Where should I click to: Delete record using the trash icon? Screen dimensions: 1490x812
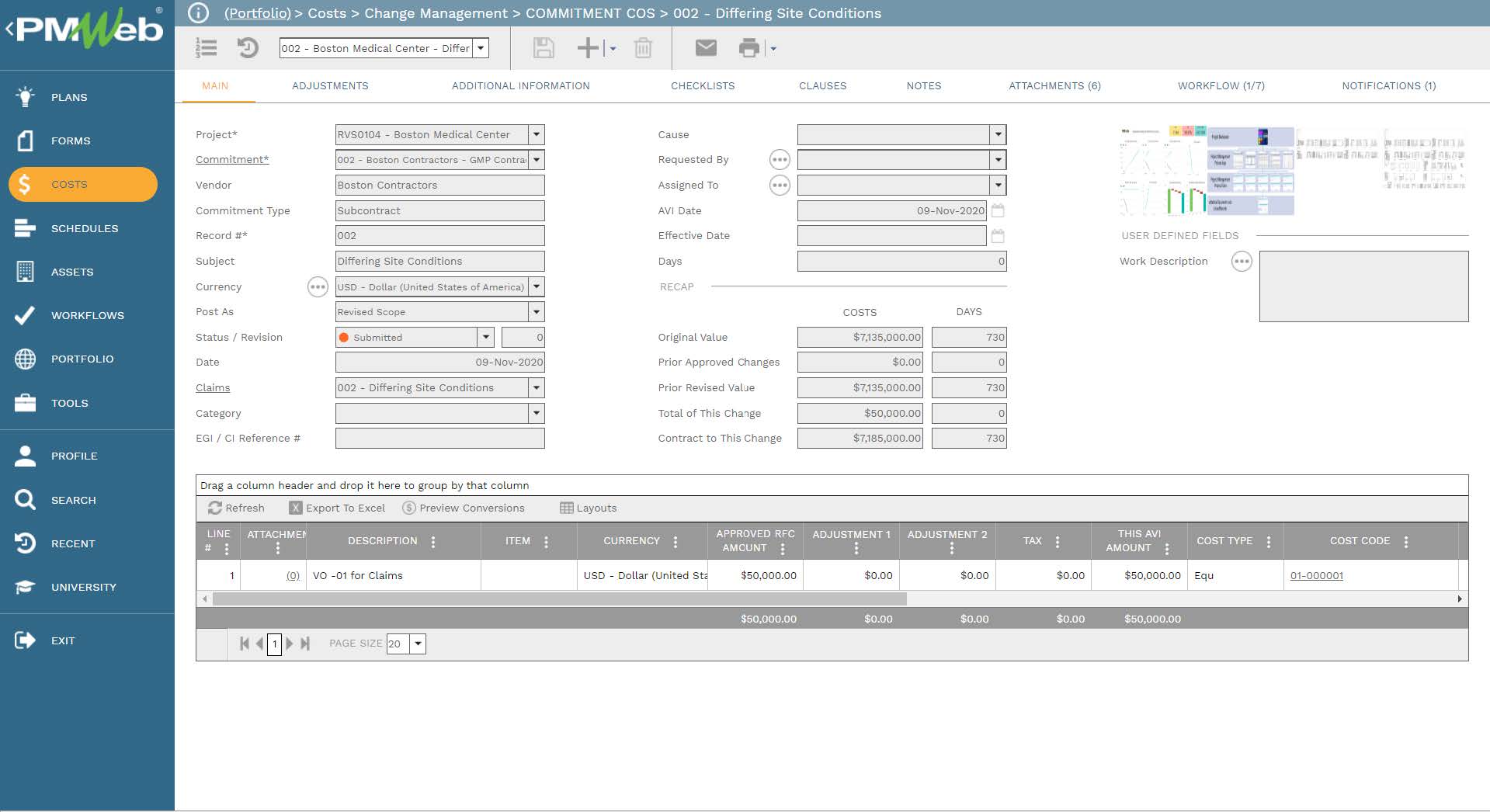point(643,48)
